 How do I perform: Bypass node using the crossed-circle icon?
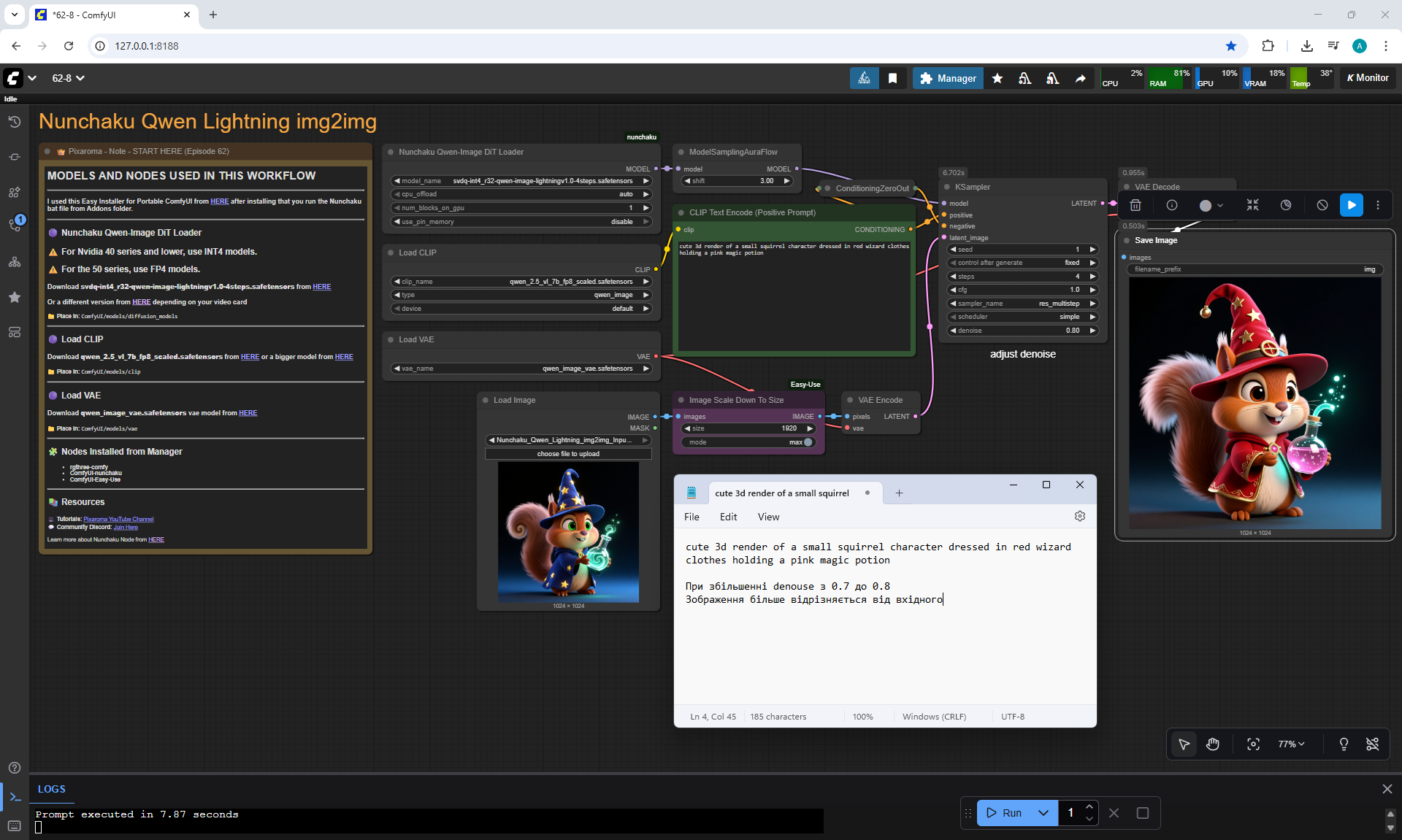pos(1322,205)
